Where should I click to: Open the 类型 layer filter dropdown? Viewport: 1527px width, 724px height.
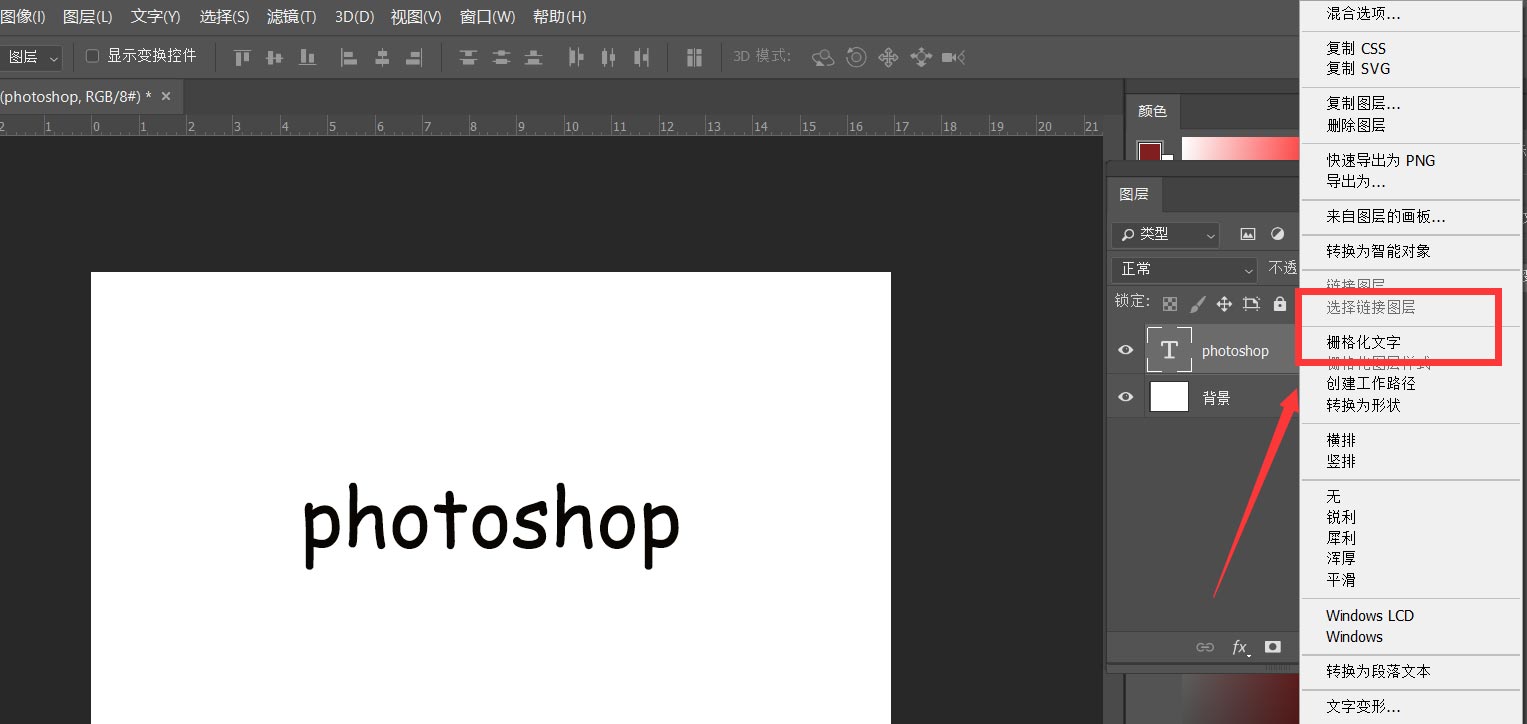click(x=1165, y=234)
